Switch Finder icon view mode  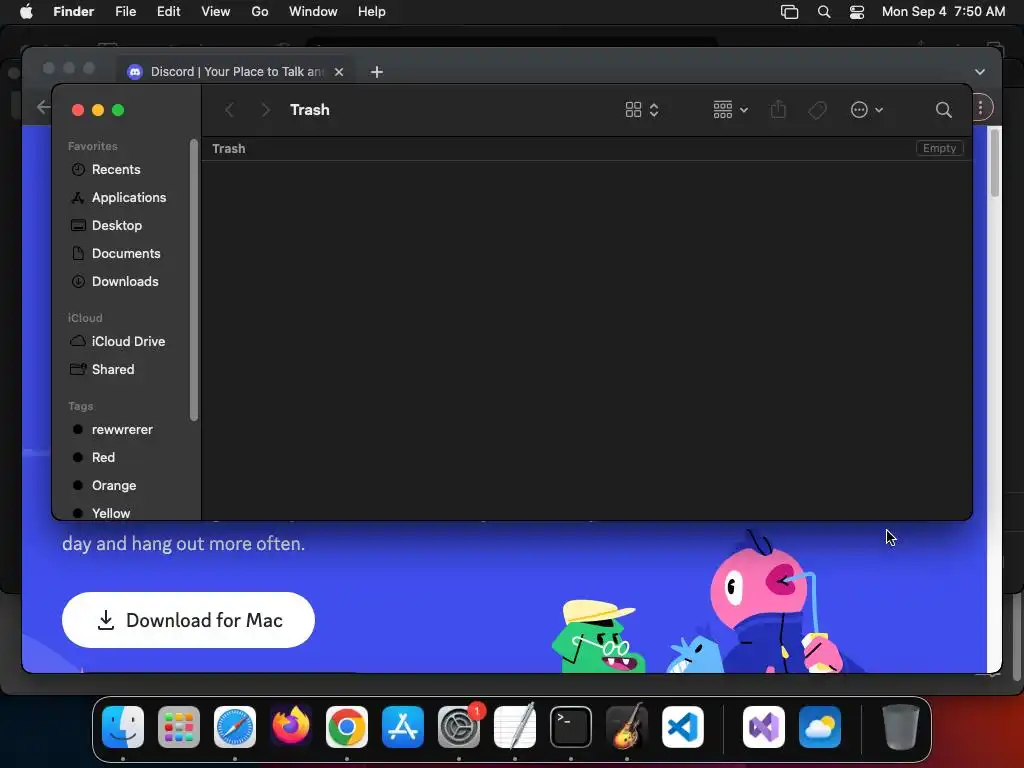642,110
